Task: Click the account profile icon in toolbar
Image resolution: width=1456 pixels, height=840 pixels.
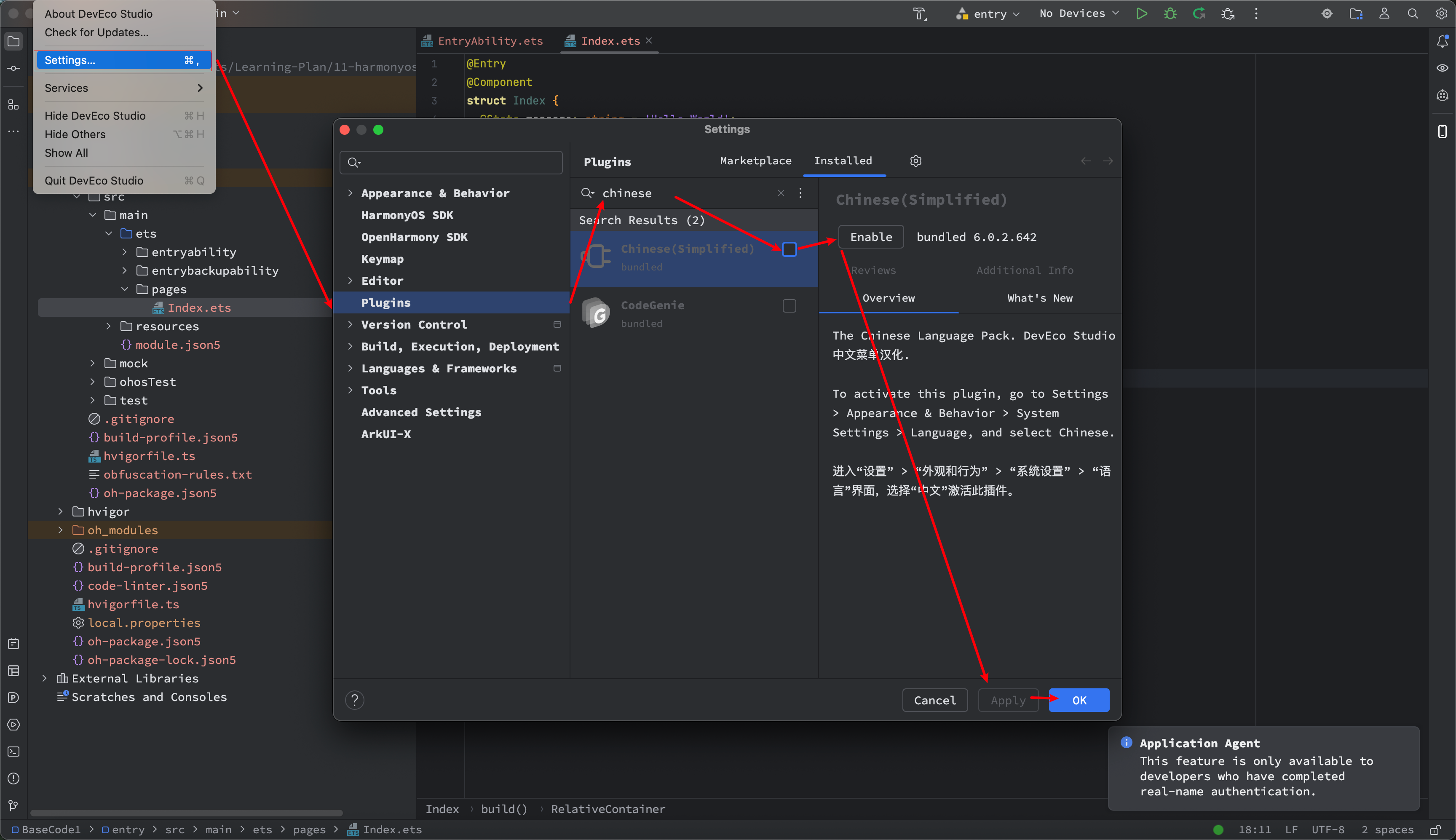Action: tap(1384, 14)
